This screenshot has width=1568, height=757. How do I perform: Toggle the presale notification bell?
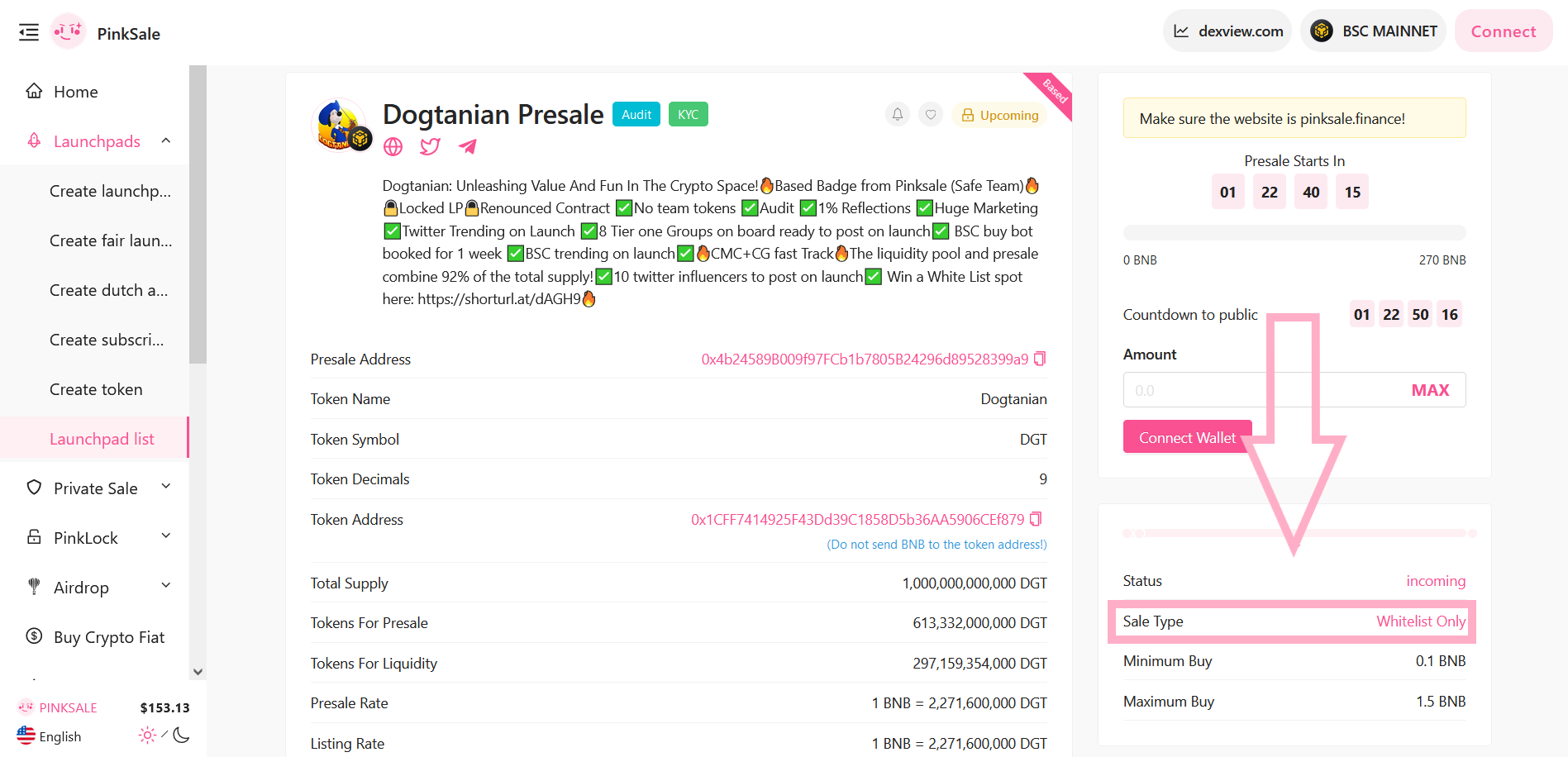click(x=898, y=114)
